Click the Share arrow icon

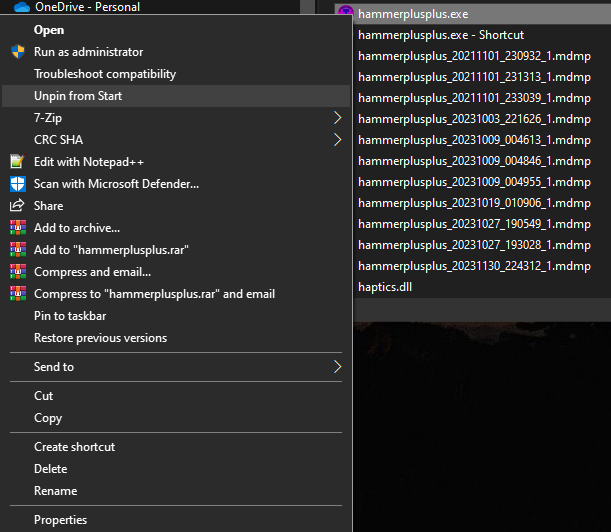coord(17,205)
